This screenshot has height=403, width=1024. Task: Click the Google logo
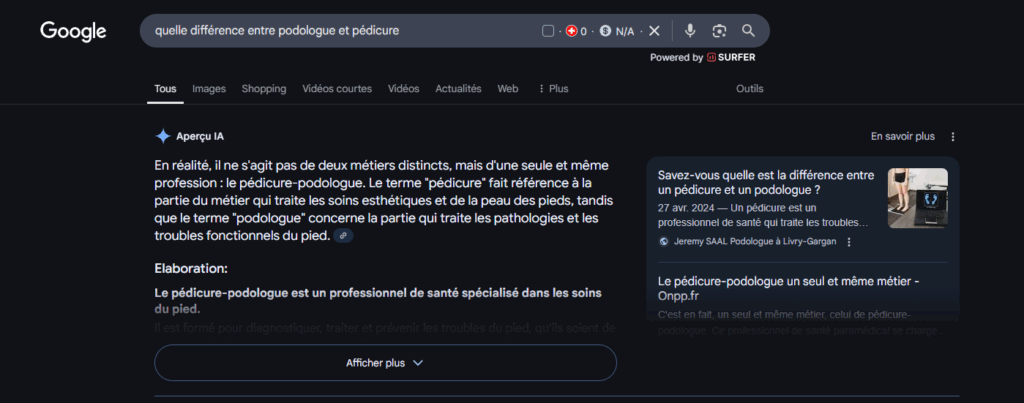pyautogui.click(x=73, y=31)
